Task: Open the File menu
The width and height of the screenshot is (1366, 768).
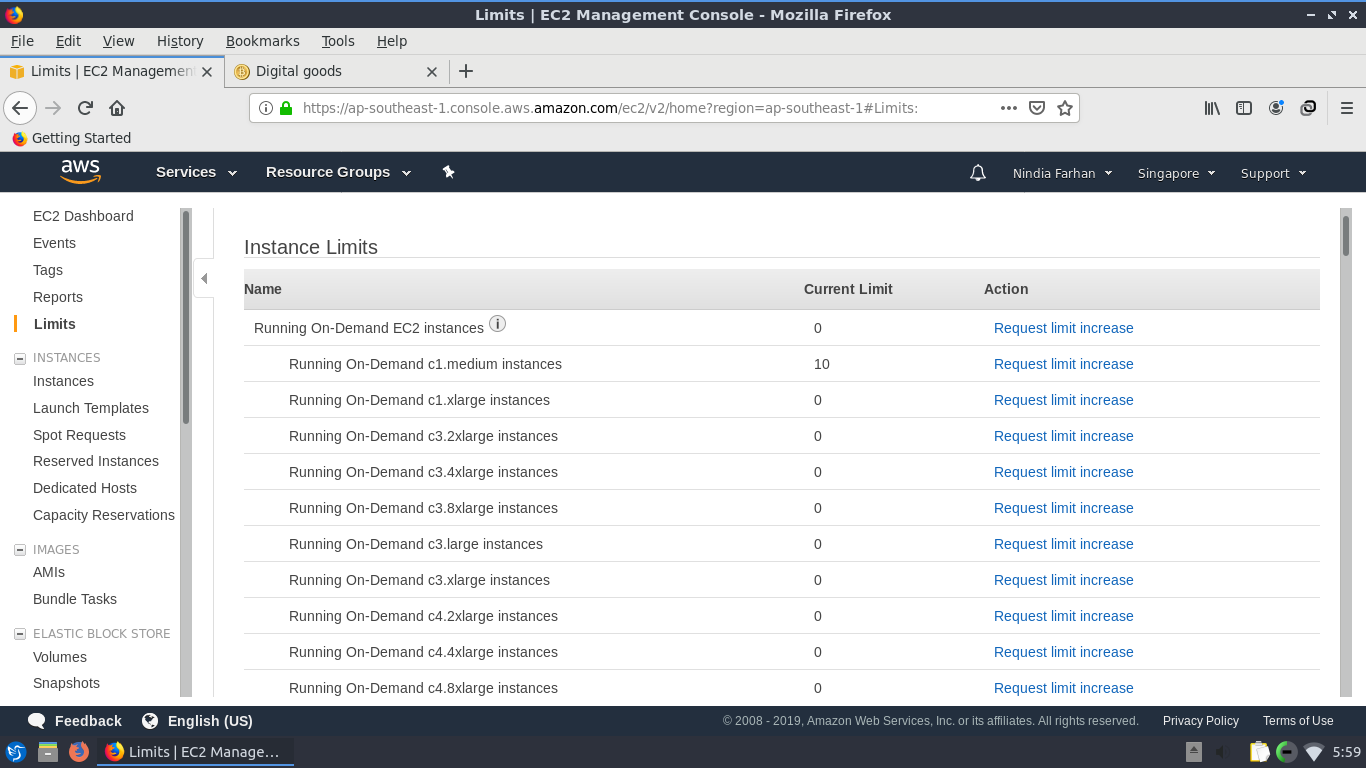Action: pos(22,41)
